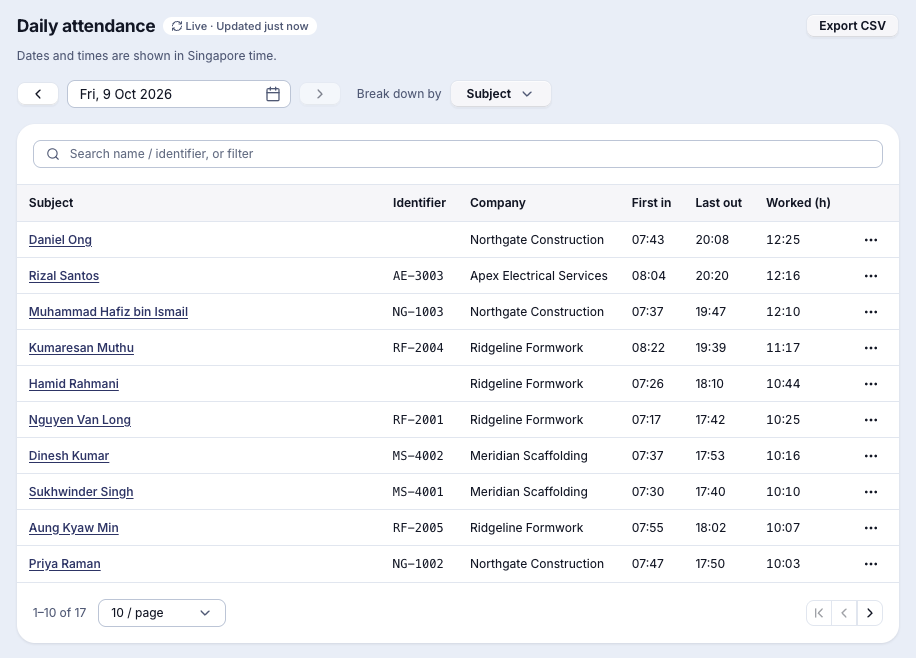Click identifier MS-4002
This screenshot has height=658, width=916.
coord(418,456)
